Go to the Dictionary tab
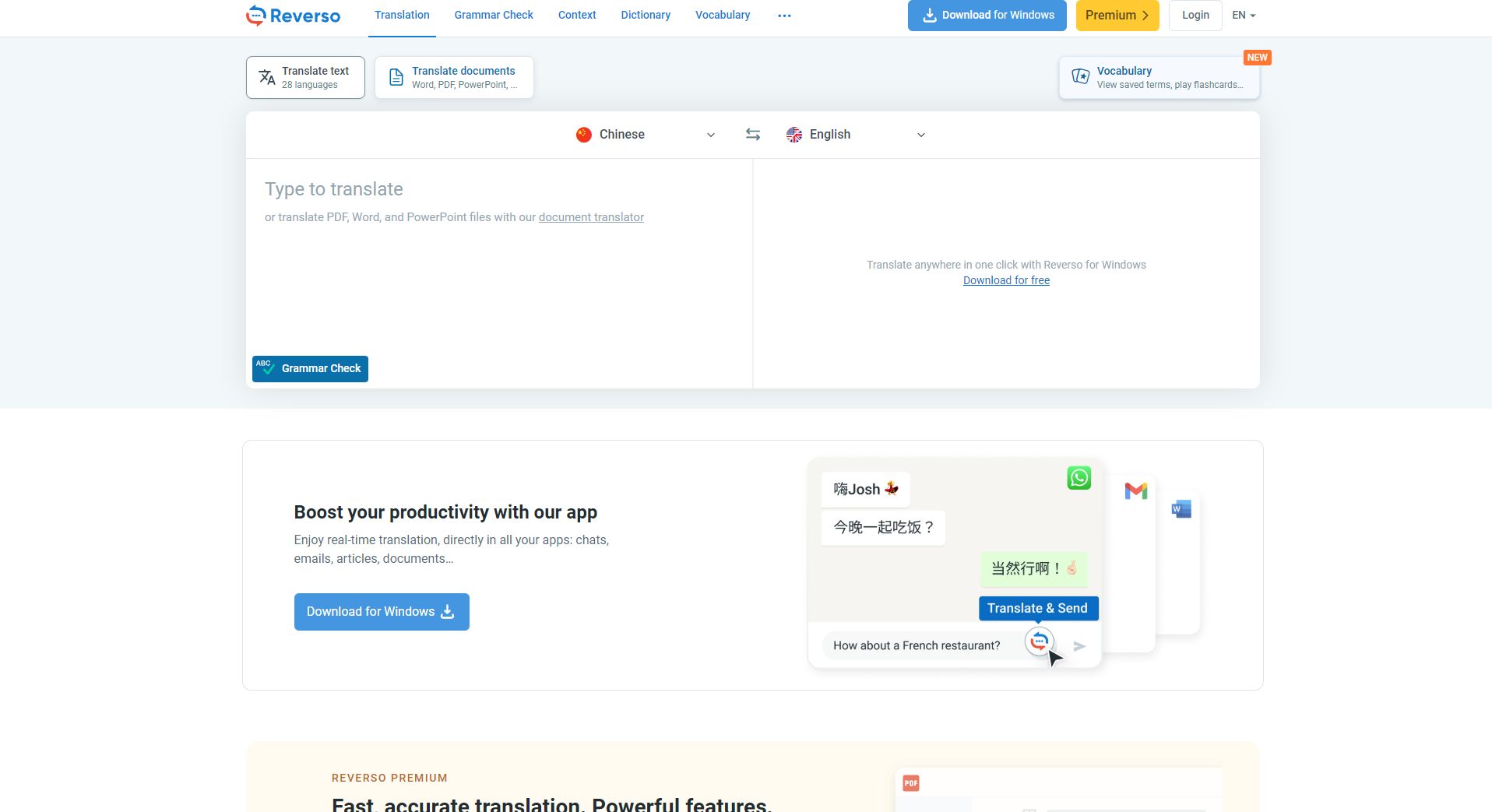Viewport: 1492px width, 812px height. click(645, 16)
